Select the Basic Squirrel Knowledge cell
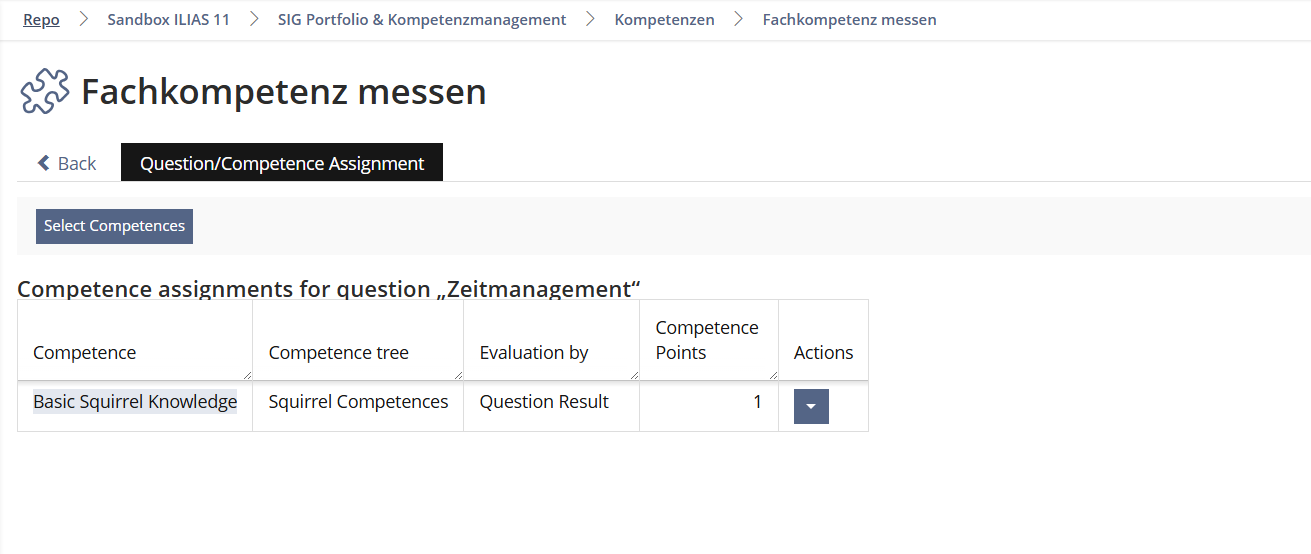 (x=135, y=402)
